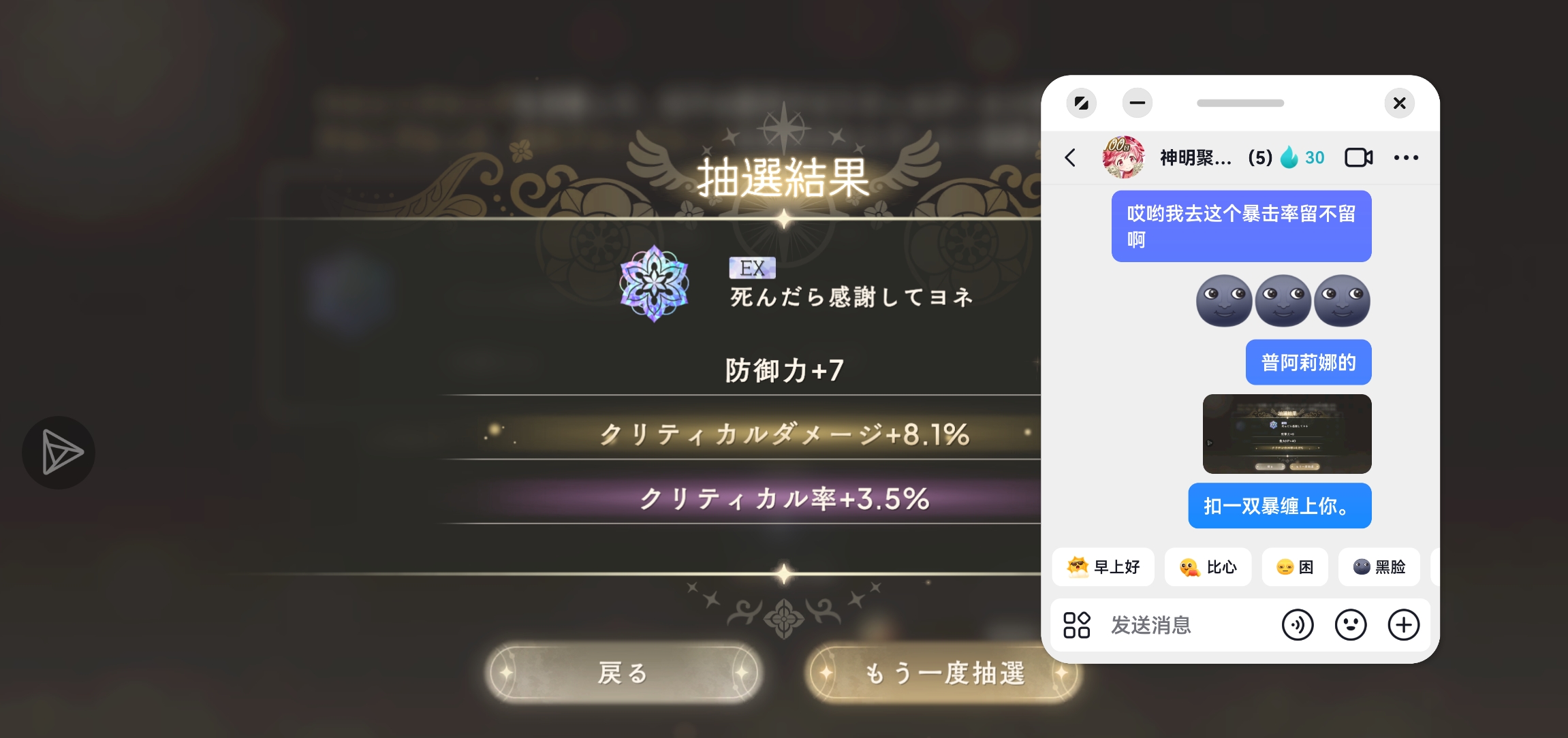Screen dimensions: 1568x738
Task: Click the もう一度抽選 button
Action: click(x=943, y=673)
